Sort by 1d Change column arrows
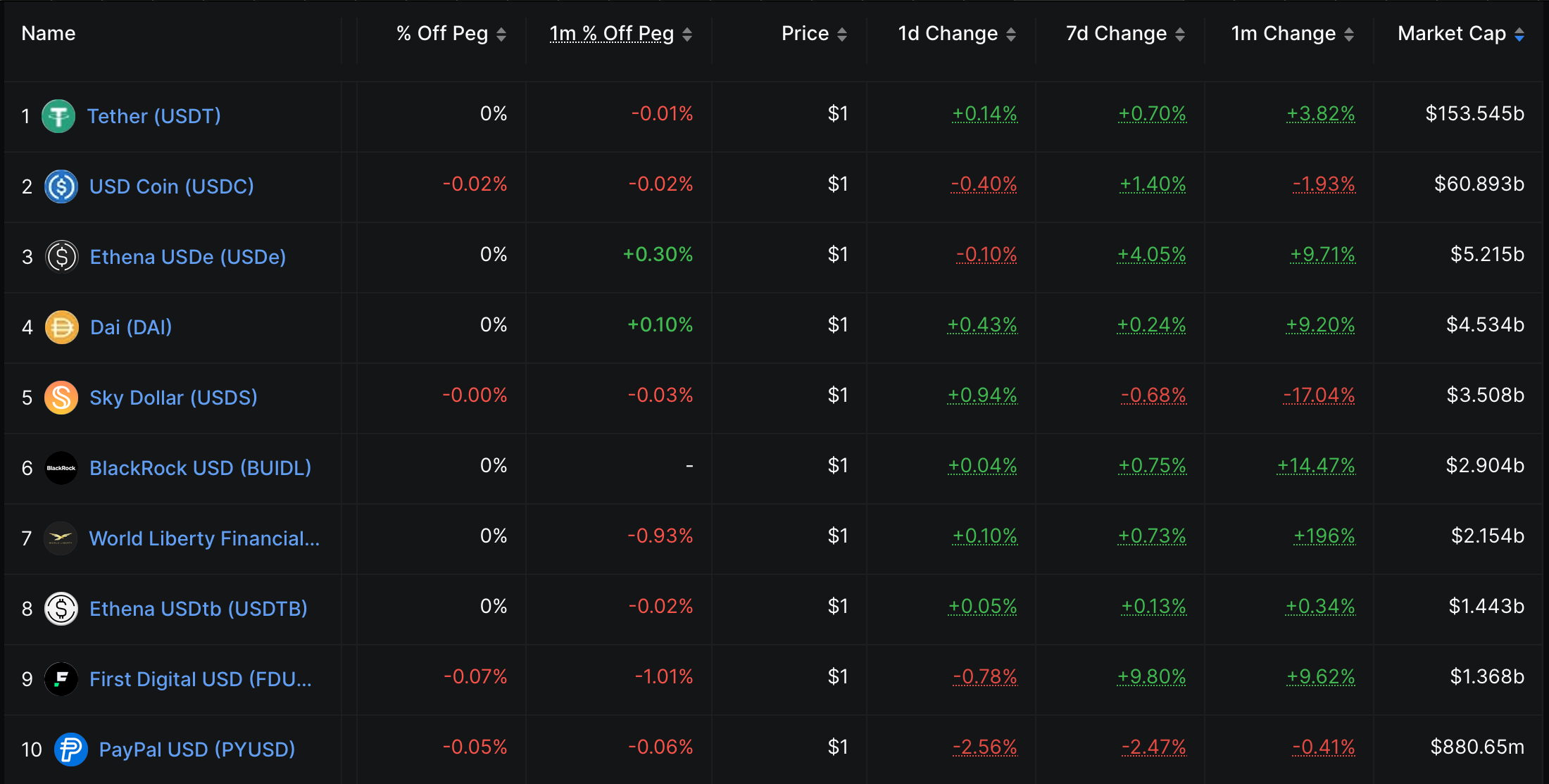Screen dimensions: 1549x784 click(1011, 34)
